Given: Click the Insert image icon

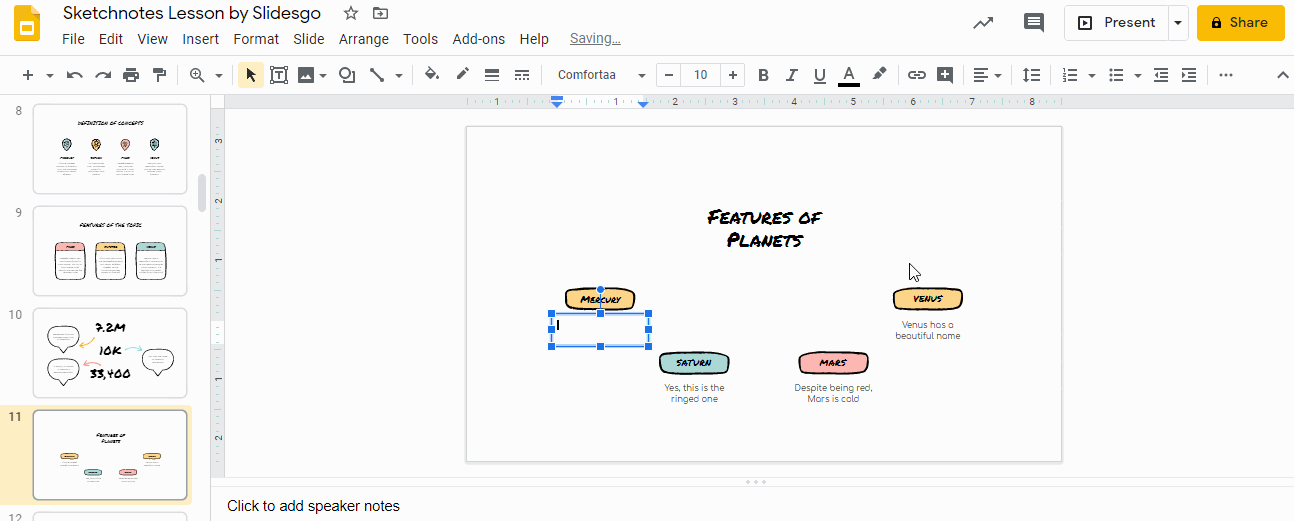Looking at the screenshot, I should point(306,75).
